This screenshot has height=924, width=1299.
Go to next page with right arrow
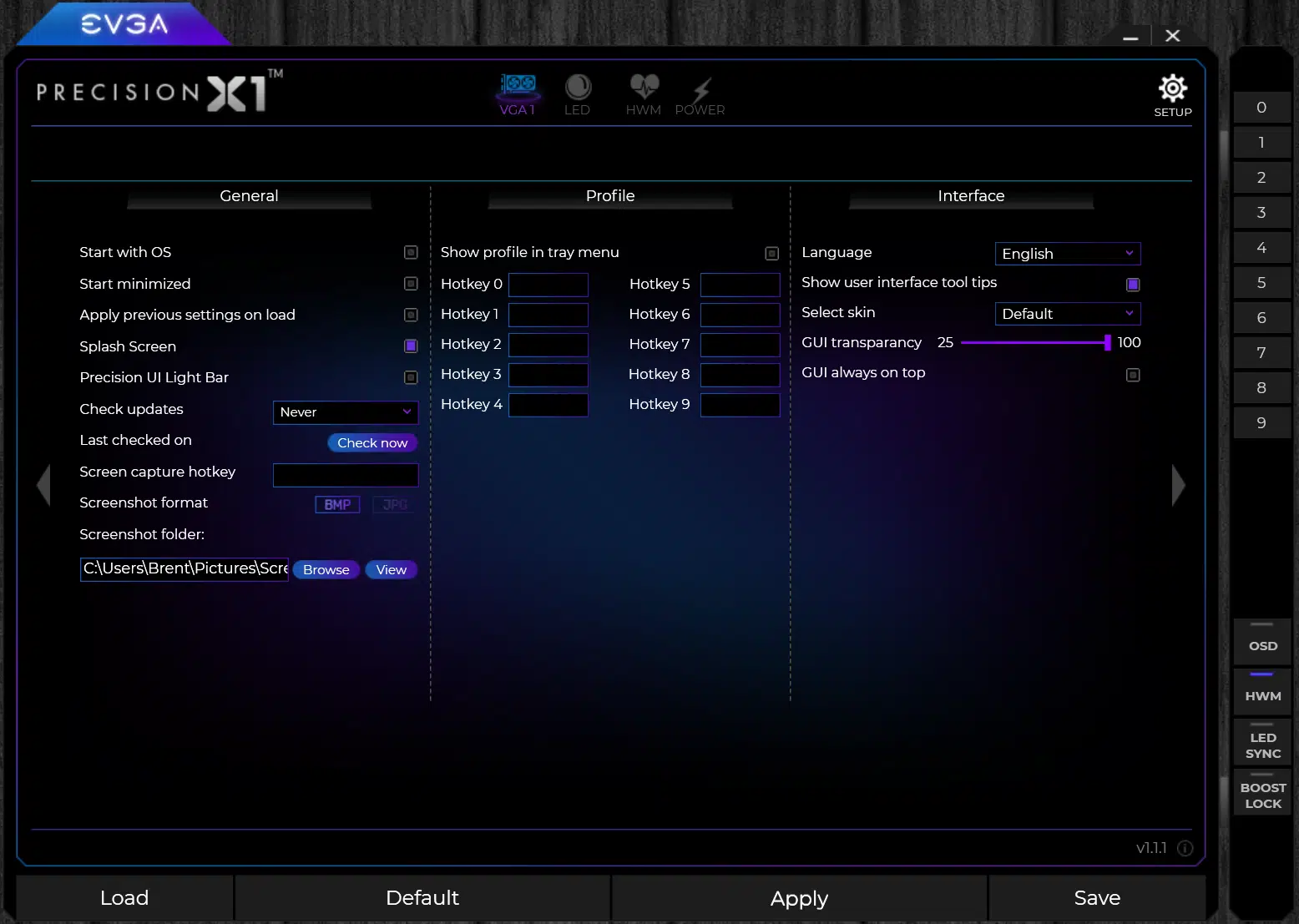pos(1178,485)
